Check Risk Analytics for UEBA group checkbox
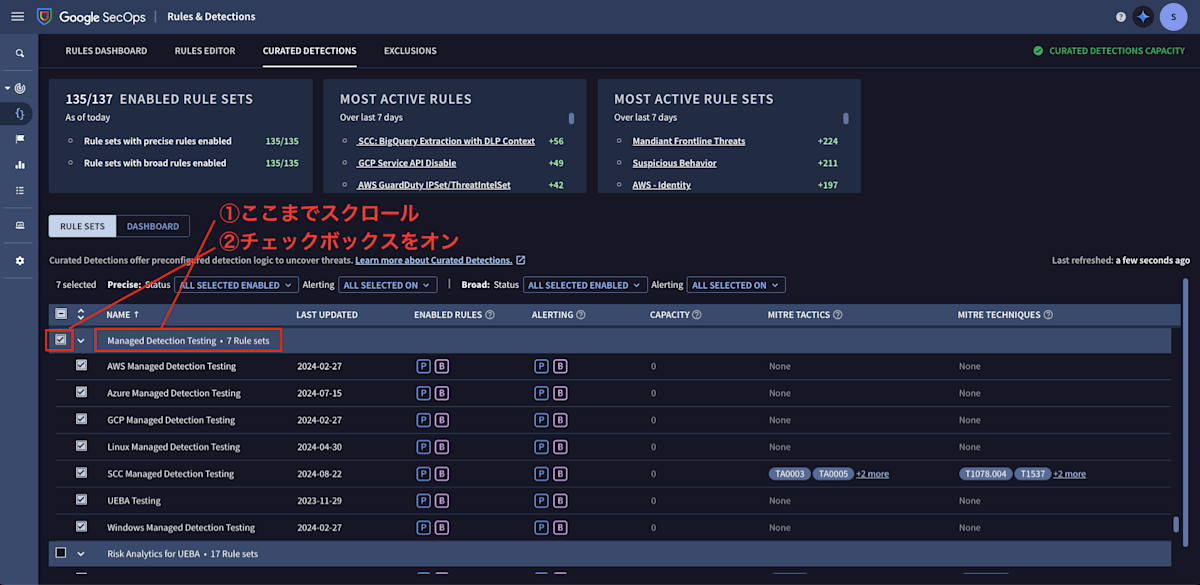The image size is (1200, 585). [61, 553]
